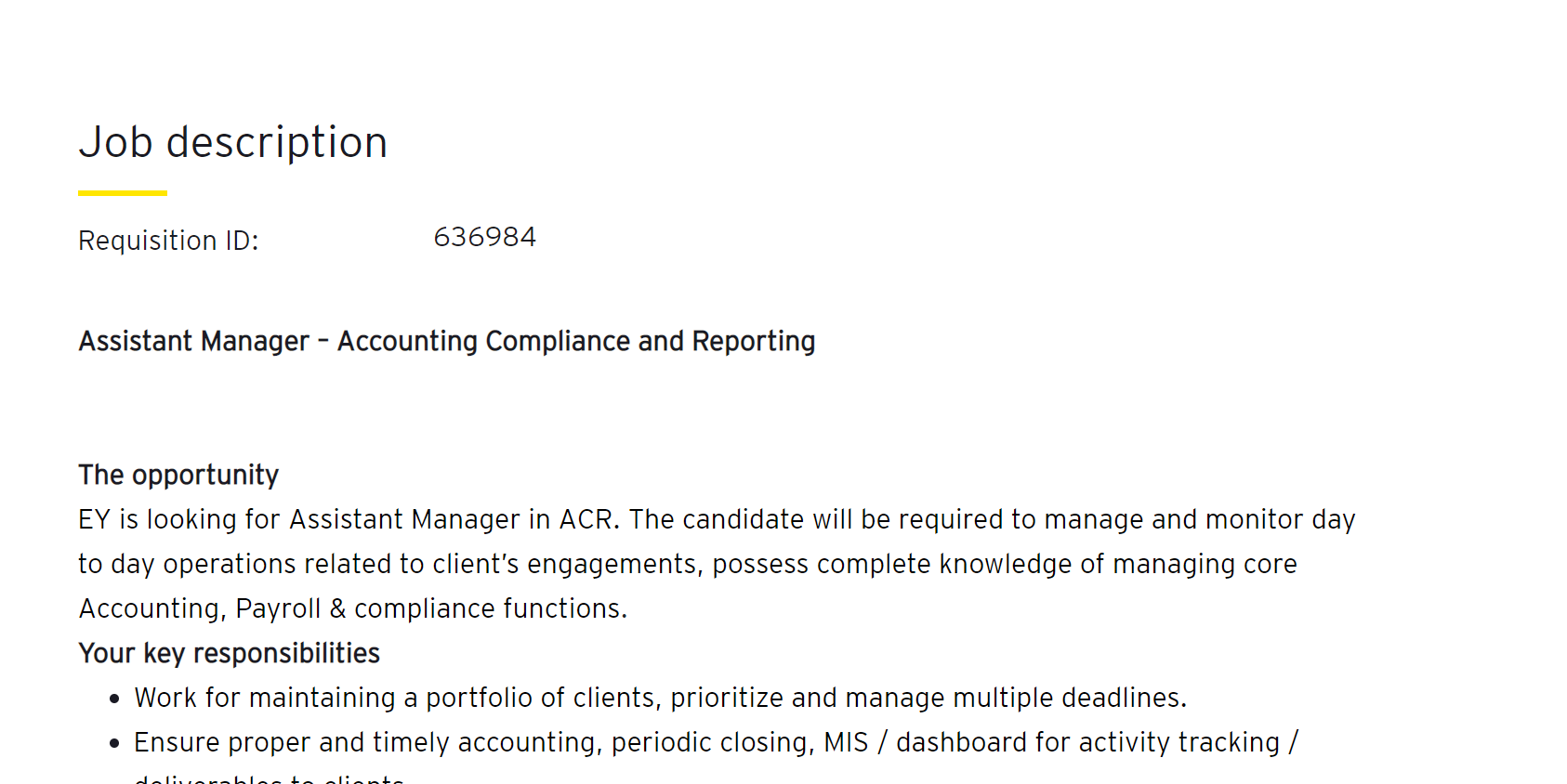Click Your key responsibilities subheading
The image size is (1567, 784).
[229, 653]
